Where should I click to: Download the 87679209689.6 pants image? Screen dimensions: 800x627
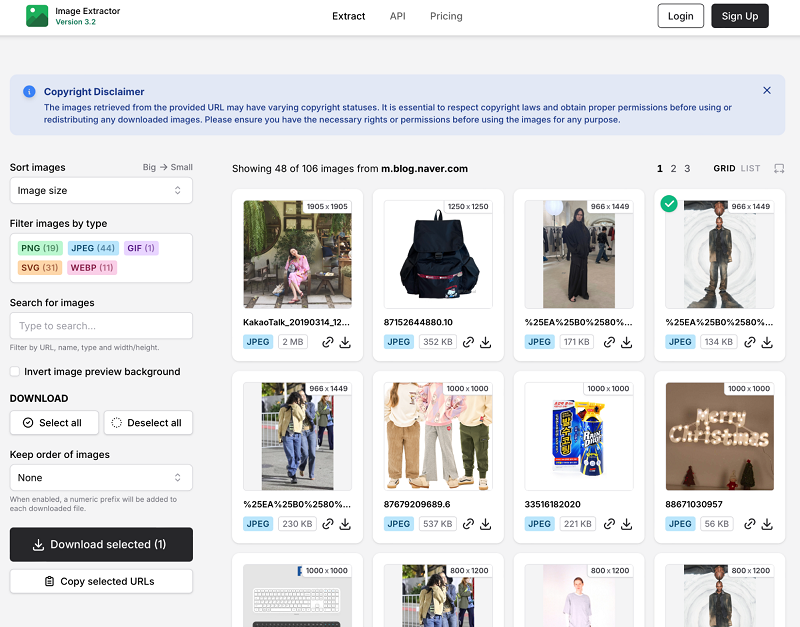[x=486, y=524]
